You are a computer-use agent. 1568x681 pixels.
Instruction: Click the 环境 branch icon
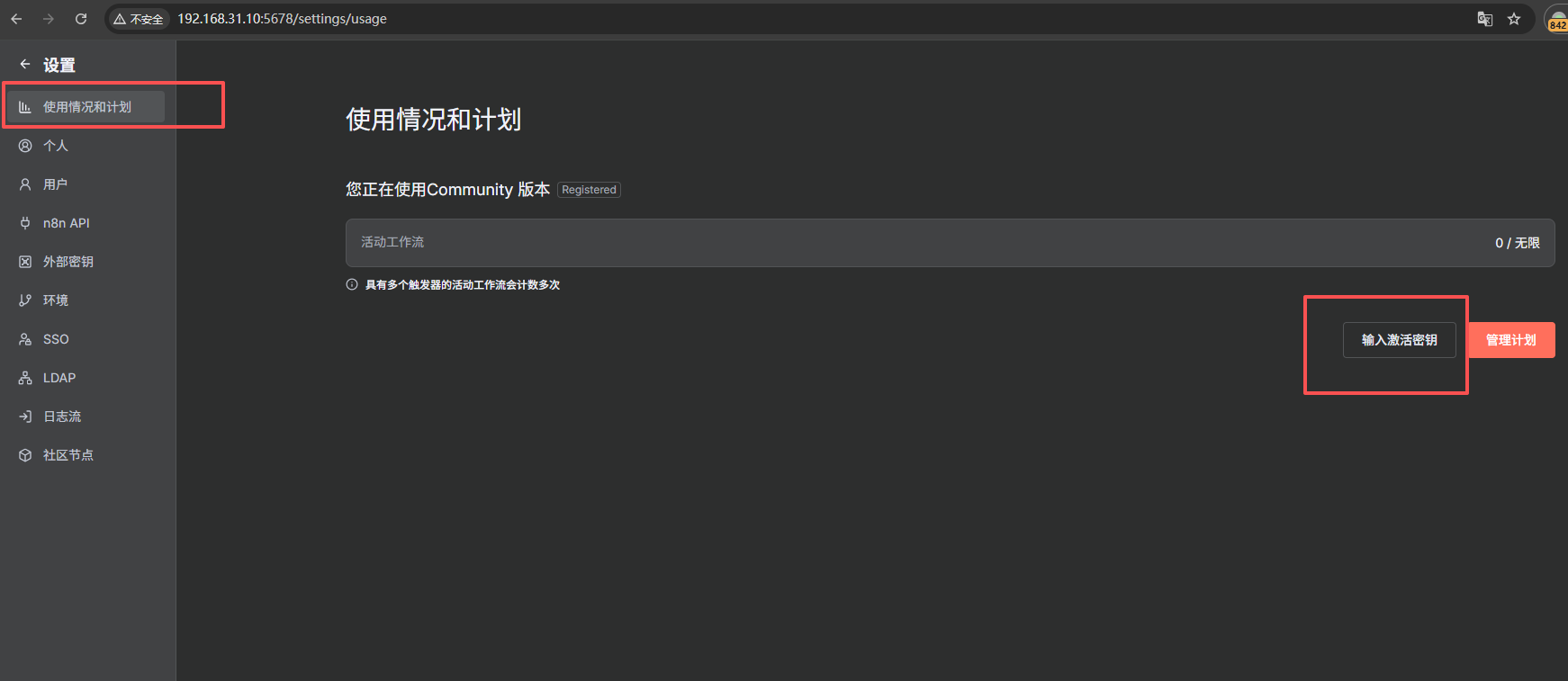click(x=25, y=300)
